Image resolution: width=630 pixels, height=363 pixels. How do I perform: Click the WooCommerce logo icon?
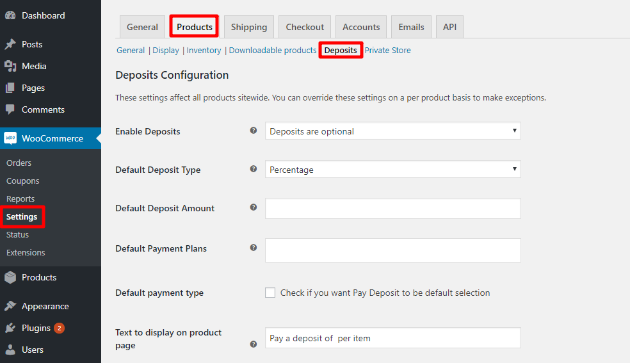(10, 138)
